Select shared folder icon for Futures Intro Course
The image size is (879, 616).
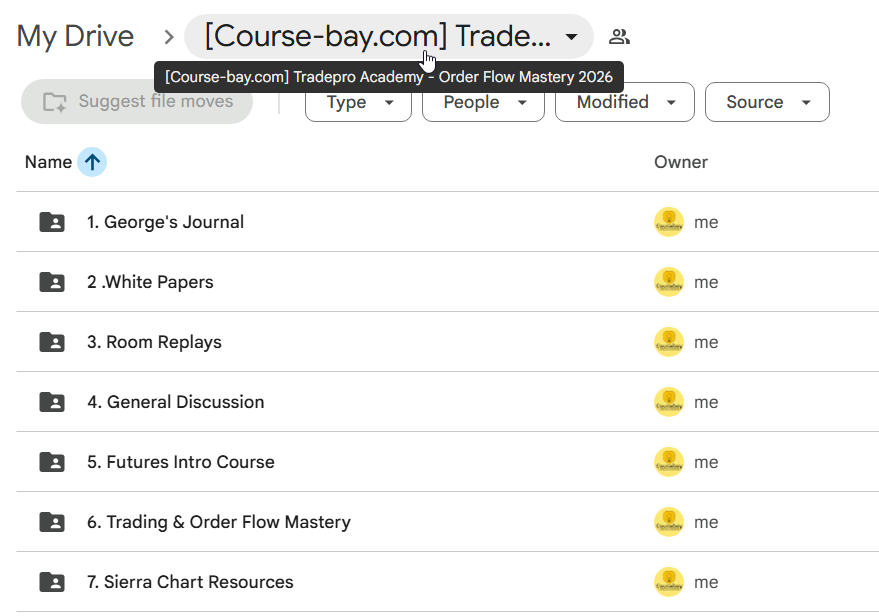(x=52, y=462)
